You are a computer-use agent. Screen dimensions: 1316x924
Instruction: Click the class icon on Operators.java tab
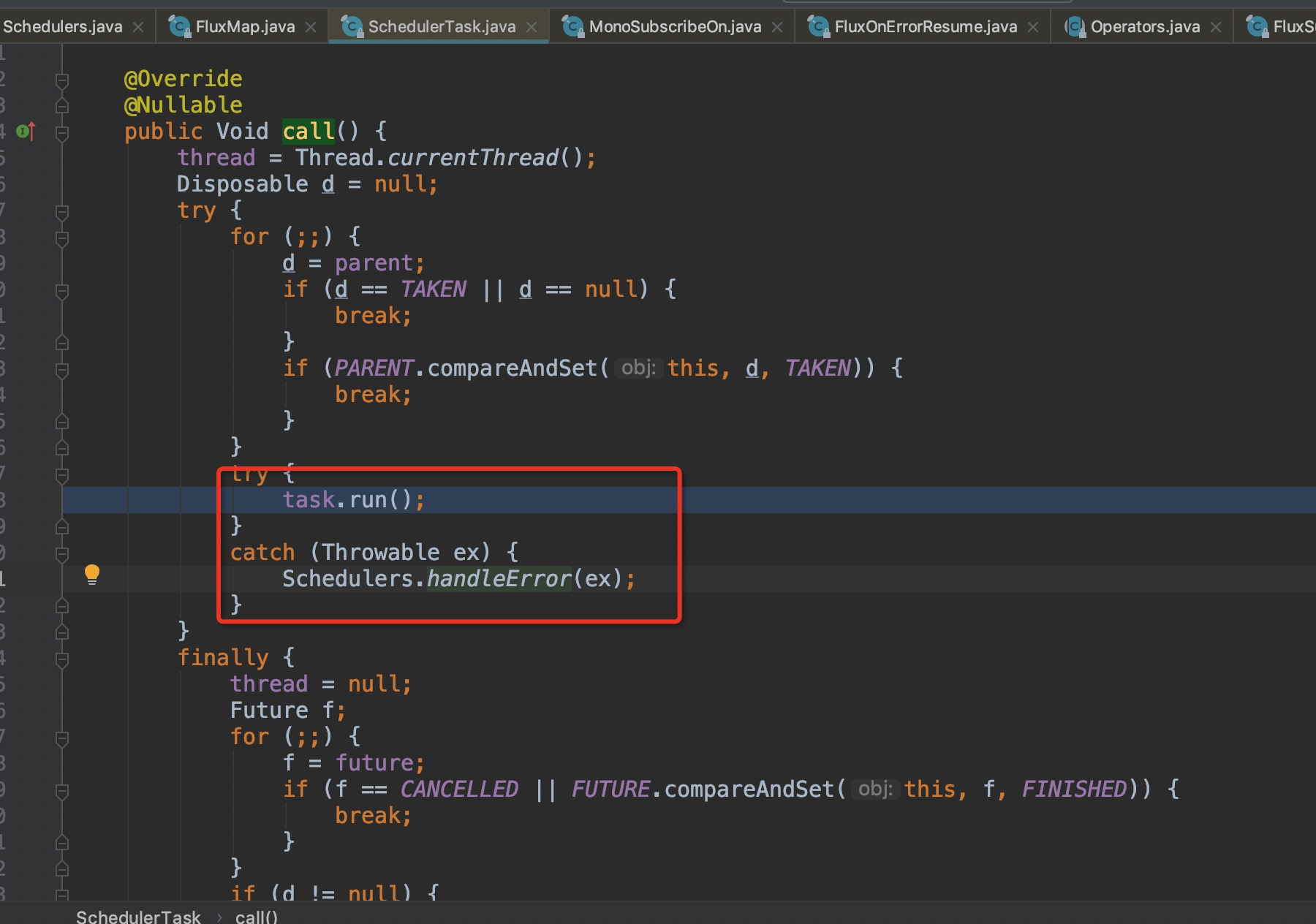click(1075, 26)
